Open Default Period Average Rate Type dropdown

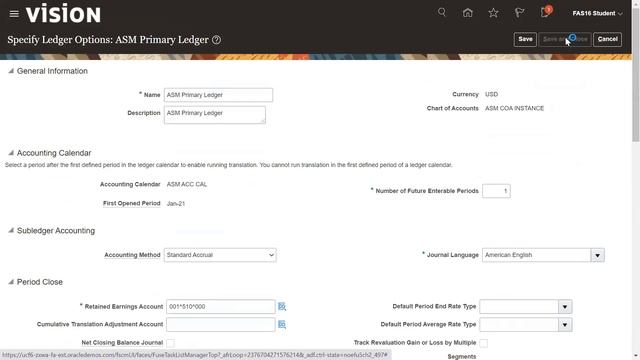pos(565,325)
